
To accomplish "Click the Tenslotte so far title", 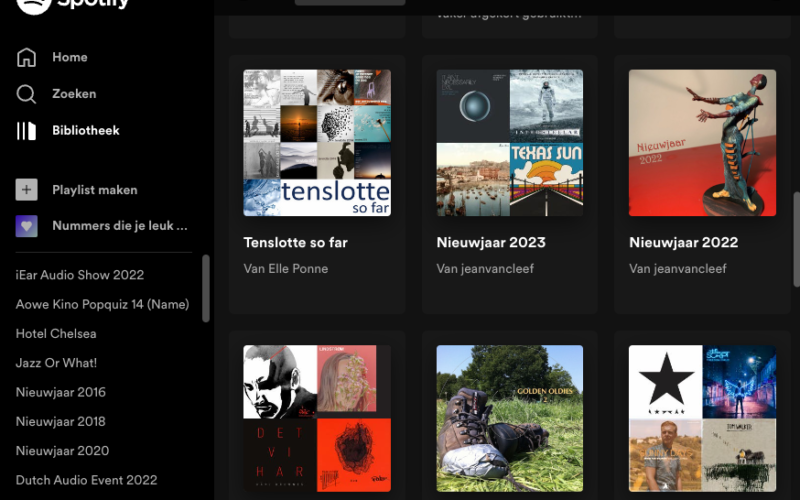I will pos(295,242).
